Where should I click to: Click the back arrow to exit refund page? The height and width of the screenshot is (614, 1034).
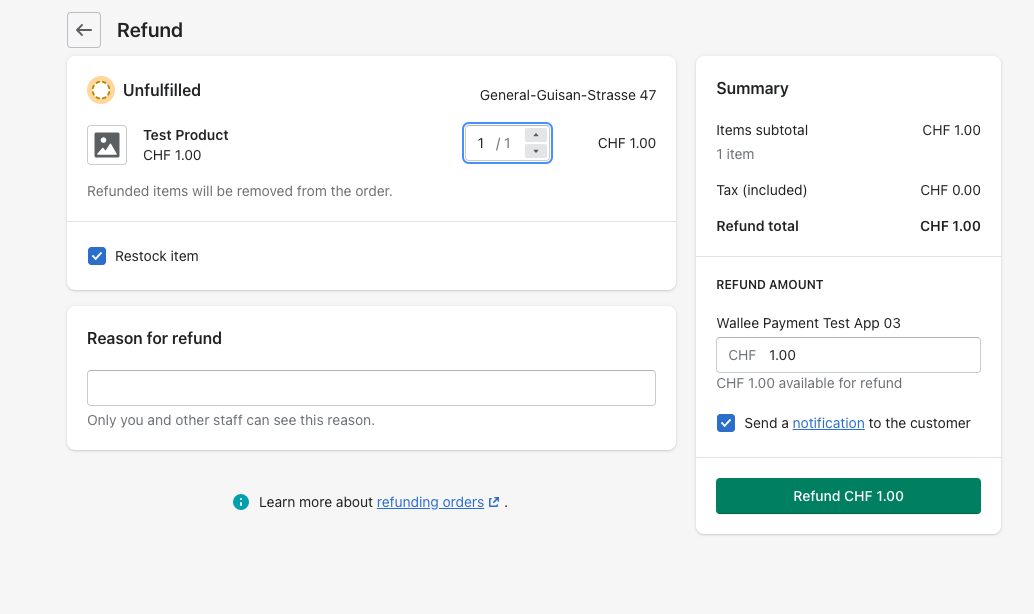pyautogui.click(x=84, y=30)
